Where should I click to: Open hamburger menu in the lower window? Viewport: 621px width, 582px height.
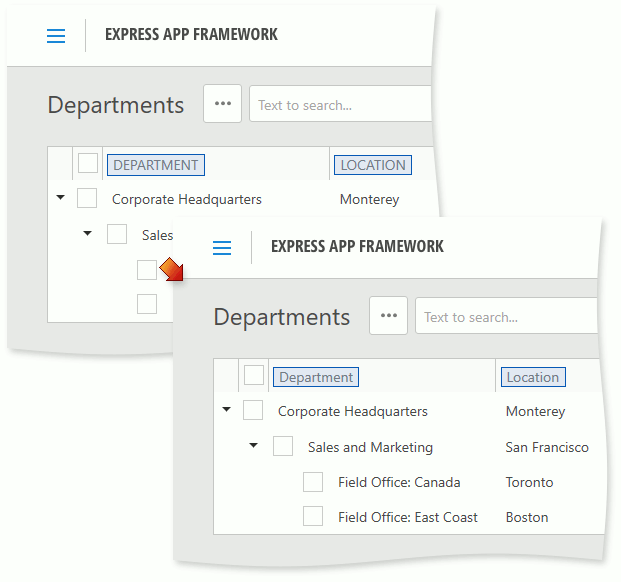click(222, 248)
